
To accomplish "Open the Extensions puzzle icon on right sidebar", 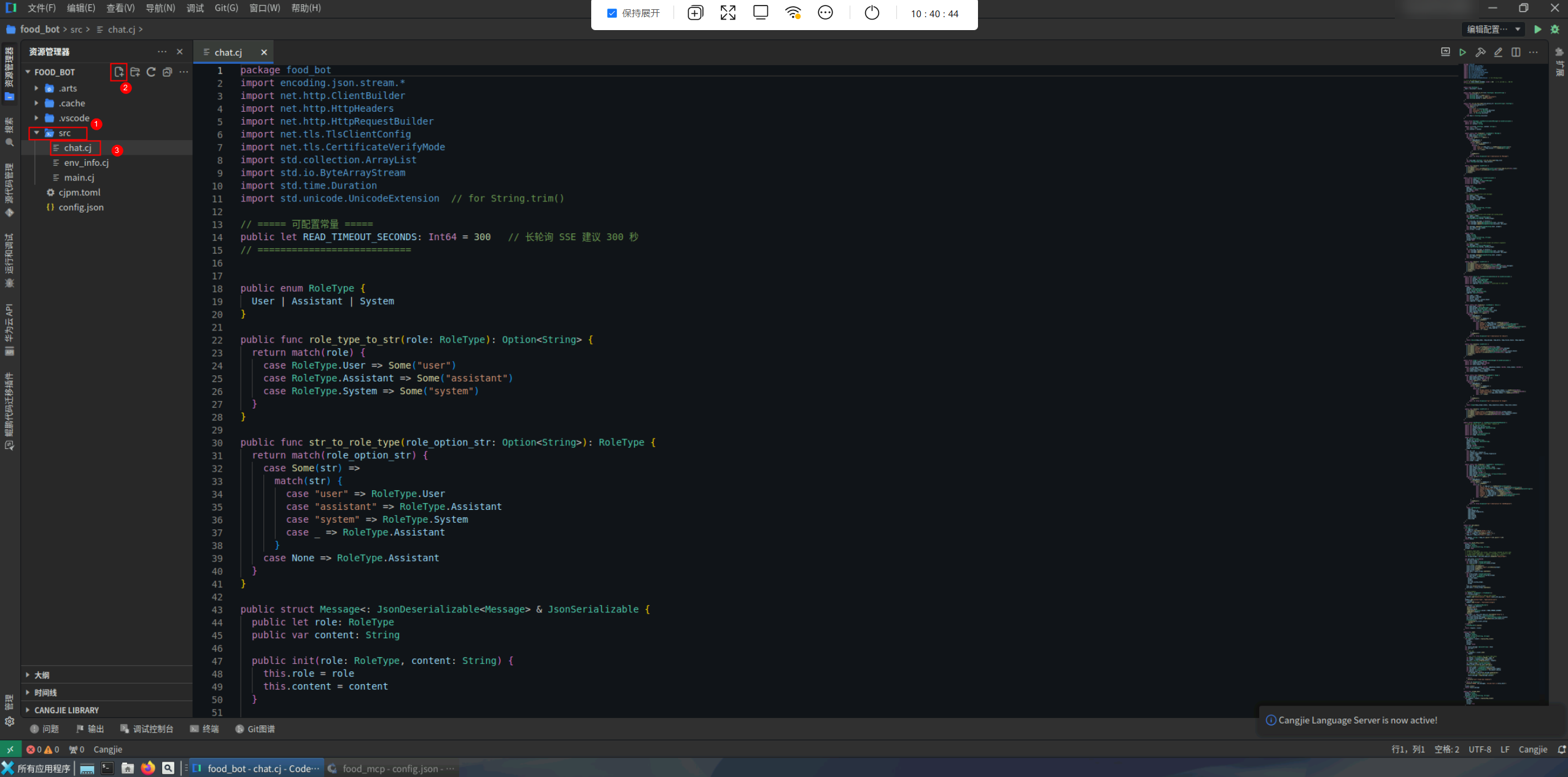I will (x=1559, y=52).
